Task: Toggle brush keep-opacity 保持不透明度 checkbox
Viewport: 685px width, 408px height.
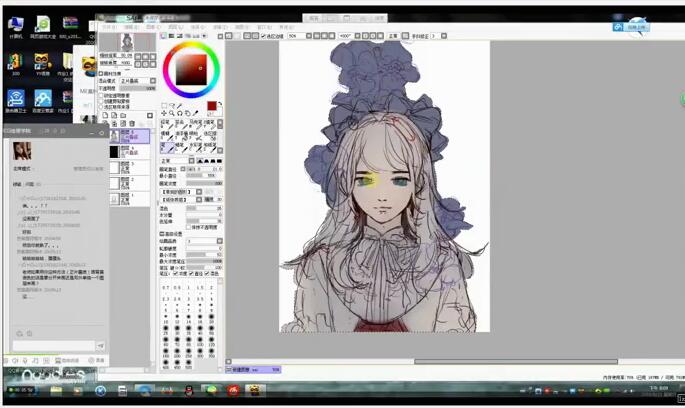Action: [x=189, y=227]
